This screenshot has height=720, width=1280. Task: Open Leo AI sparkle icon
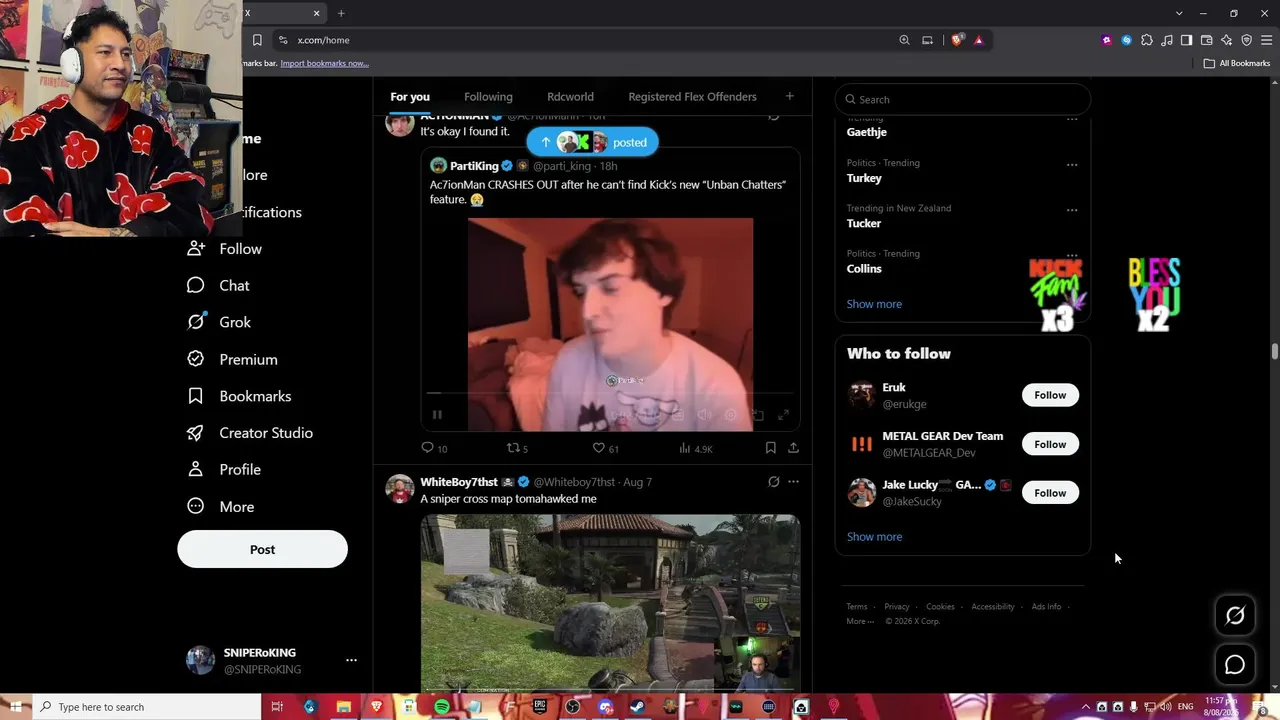tap(1226, 40)
